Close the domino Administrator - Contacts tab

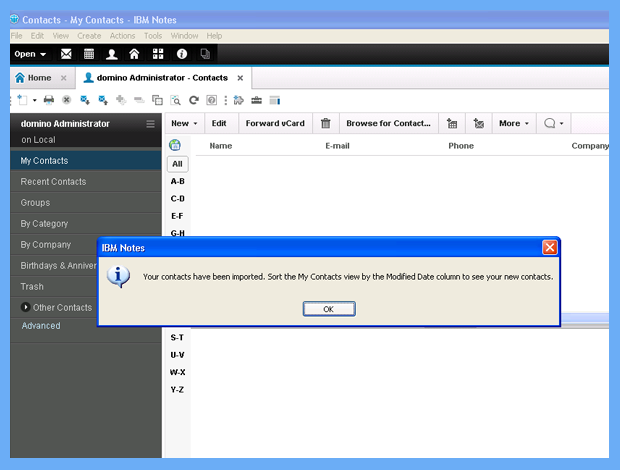240,78
